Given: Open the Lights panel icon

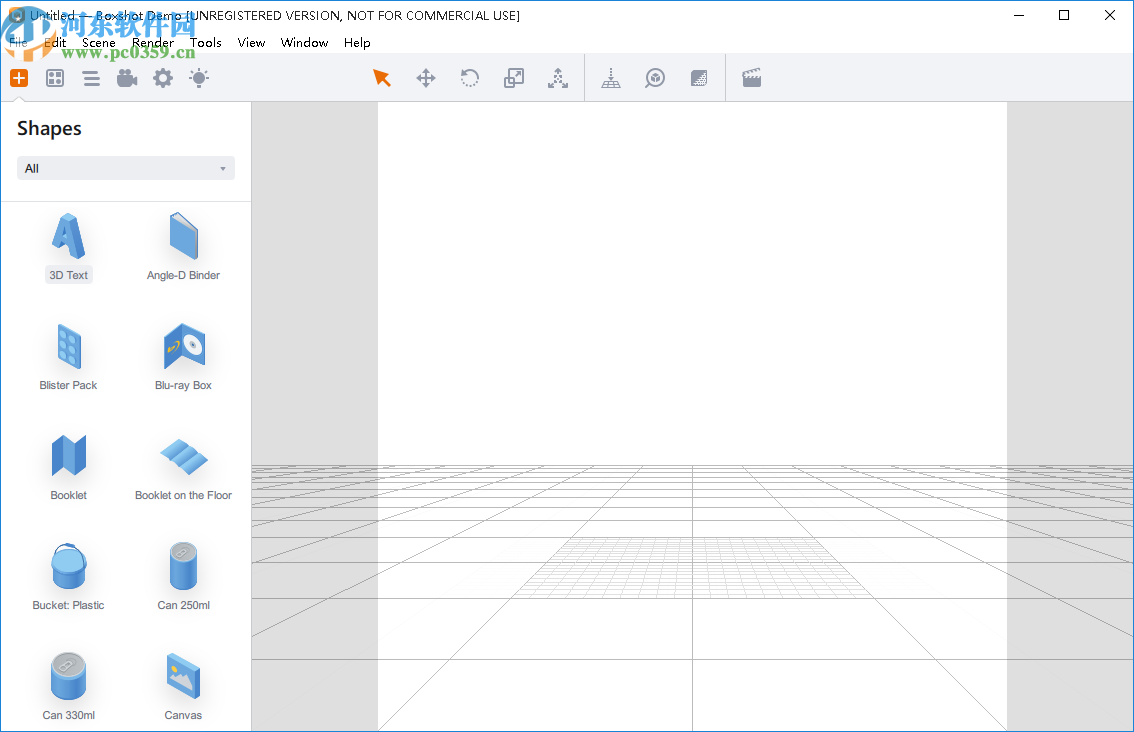Looking at the screenshot, I should point(199,77).
